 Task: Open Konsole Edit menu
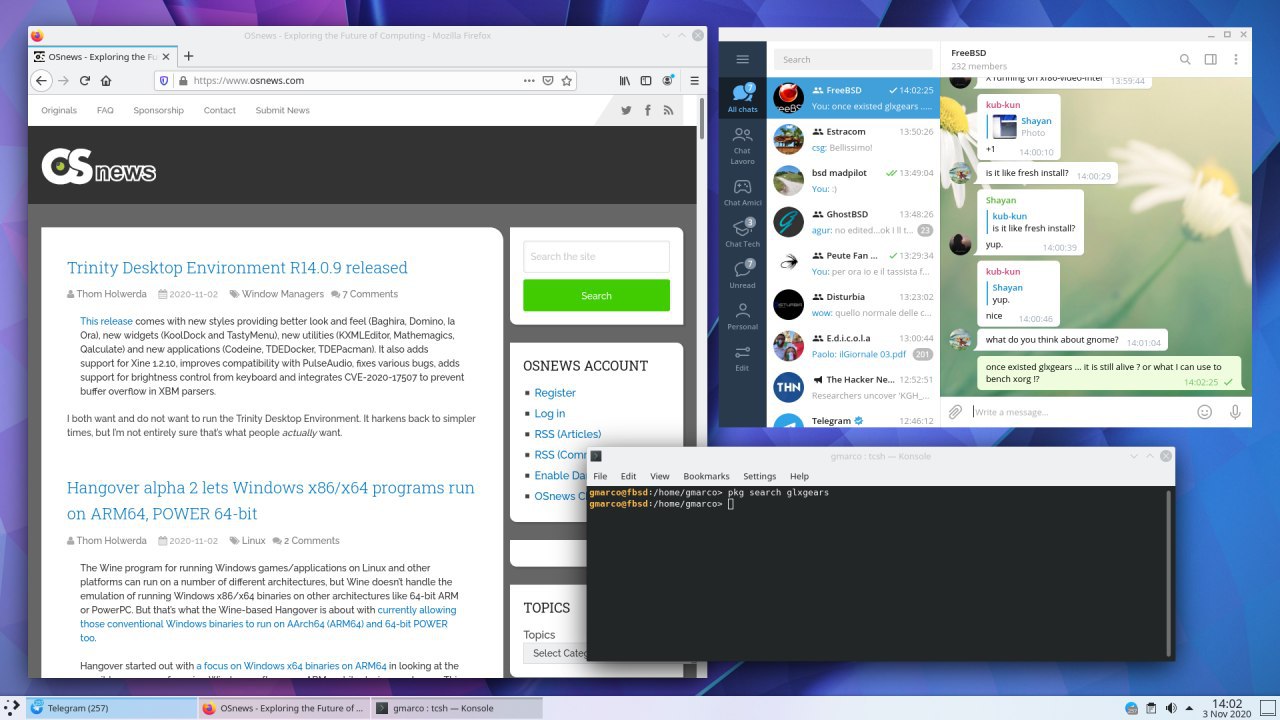(628, 476)
